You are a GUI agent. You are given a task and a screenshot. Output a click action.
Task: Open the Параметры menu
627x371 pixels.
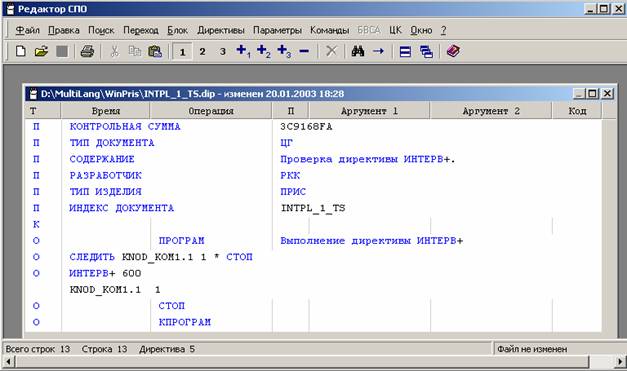pyautogui.click(x=277, y=30)
